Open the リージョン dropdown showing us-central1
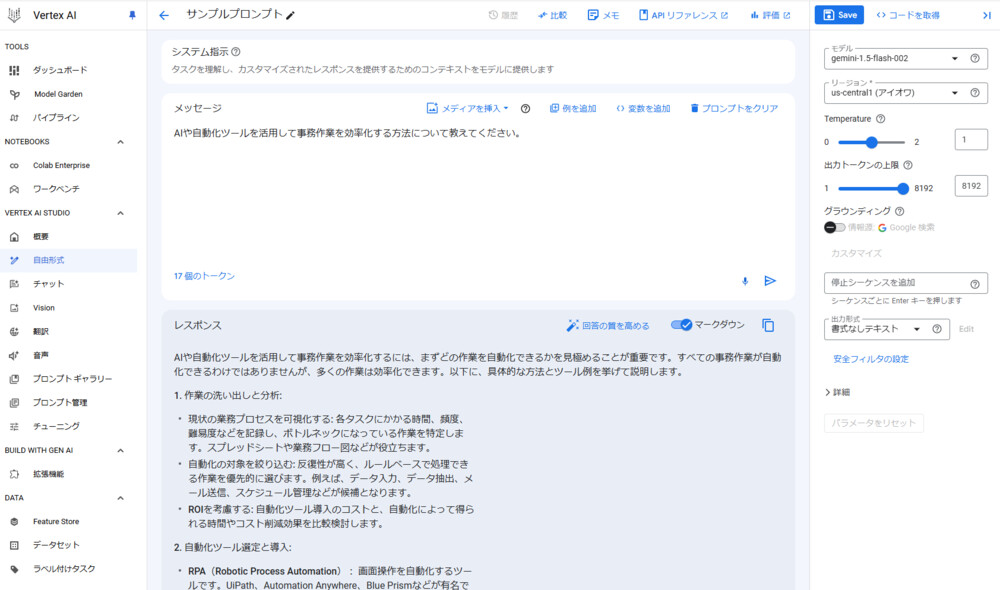 [x=894, y=92]
